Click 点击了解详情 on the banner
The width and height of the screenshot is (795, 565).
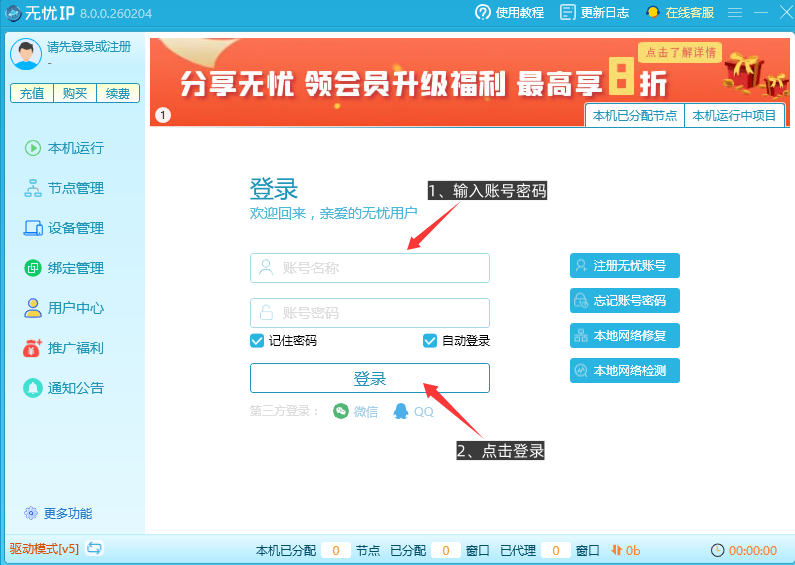click(680, 52)
